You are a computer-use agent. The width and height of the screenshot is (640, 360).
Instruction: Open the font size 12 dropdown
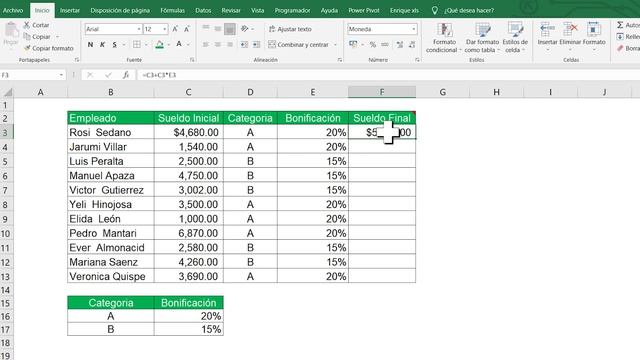coord(164,29)
